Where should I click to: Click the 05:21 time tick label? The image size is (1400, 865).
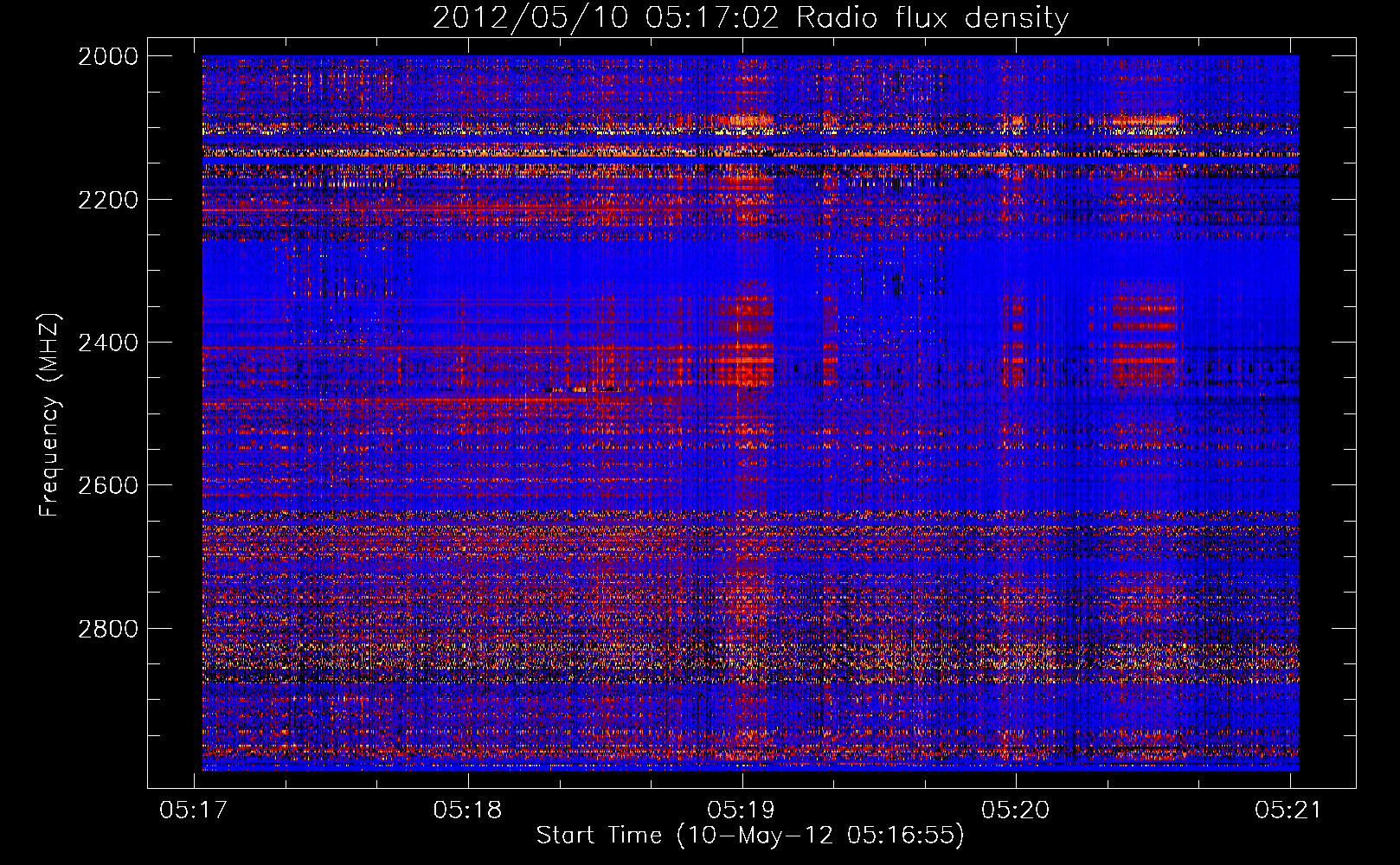1289,810
